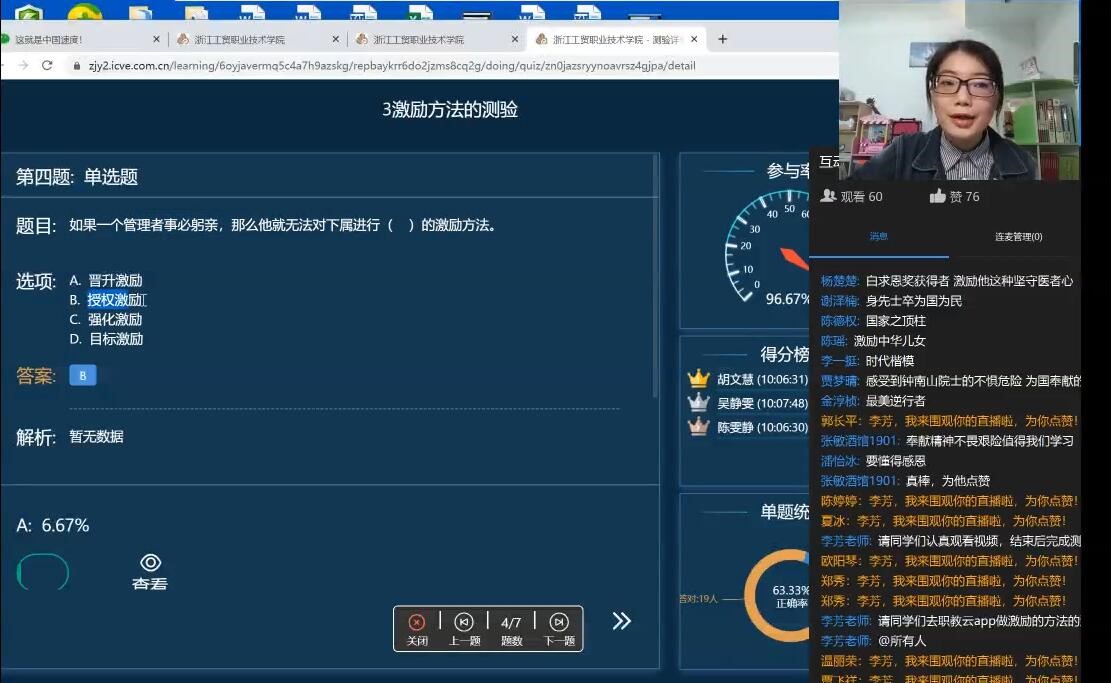
Task: Reload the page with the browser refresh icon
Action: 47,65
